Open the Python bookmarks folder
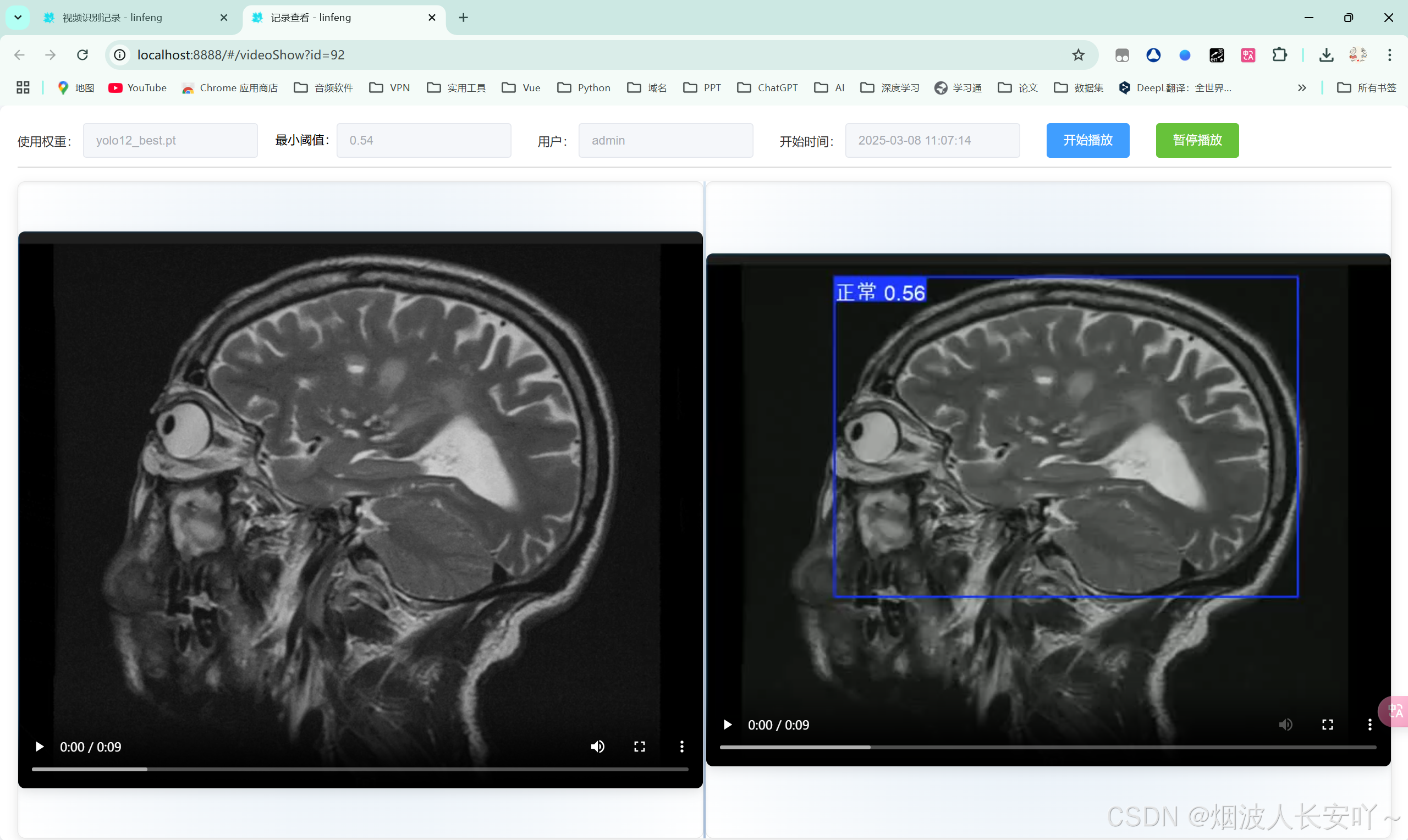The width and height of the screenshot is (1408, 840). (584, 88)
